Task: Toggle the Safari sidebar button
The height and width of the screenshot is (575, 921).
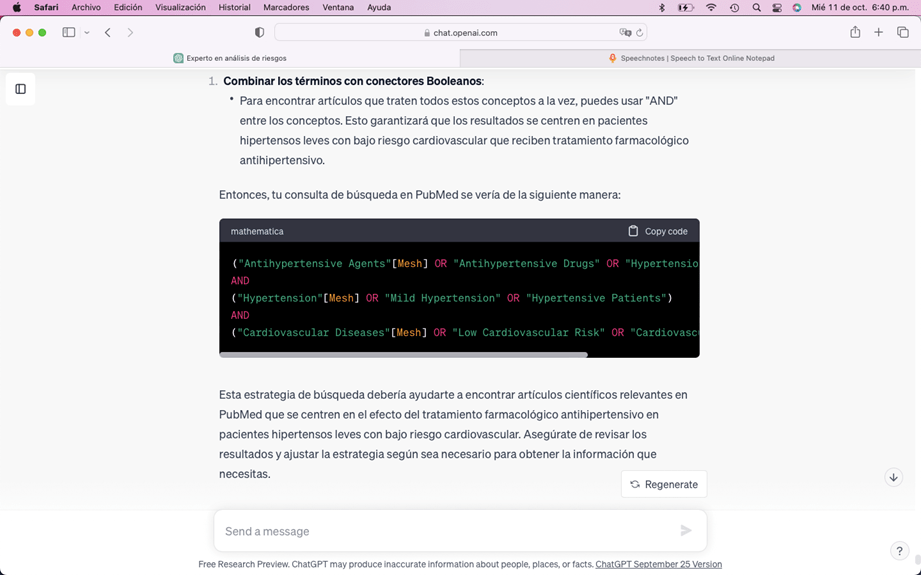Action: pyautogui.click(x=69, y=32)
